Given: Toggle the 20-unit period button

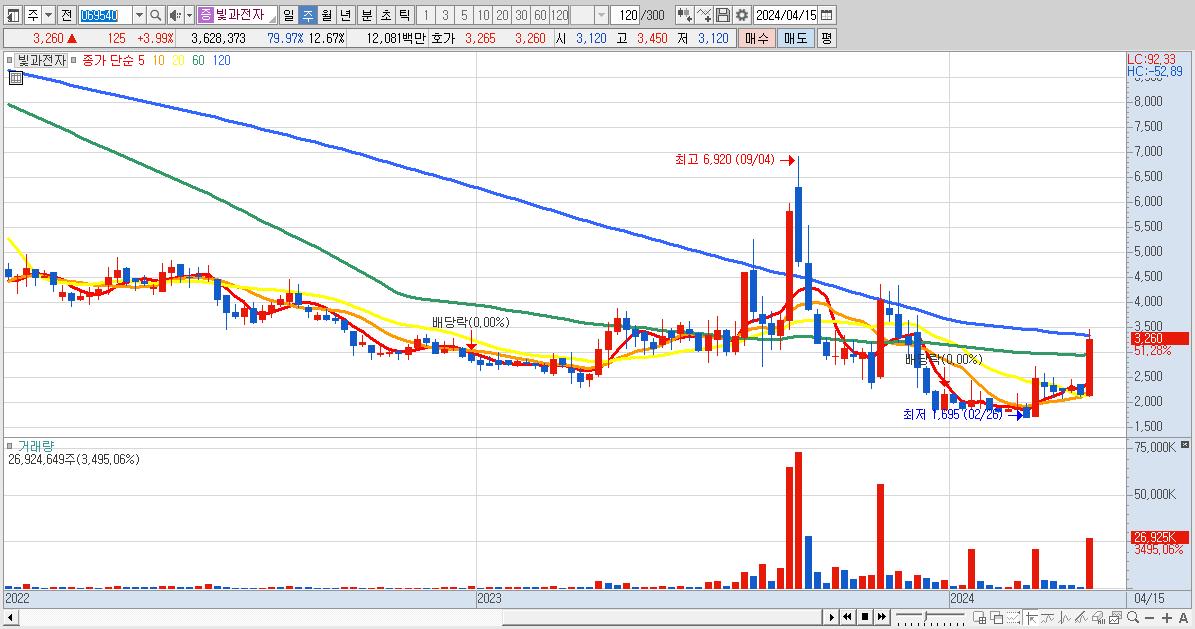Looking at the screenshot, I should click(502, 14).
